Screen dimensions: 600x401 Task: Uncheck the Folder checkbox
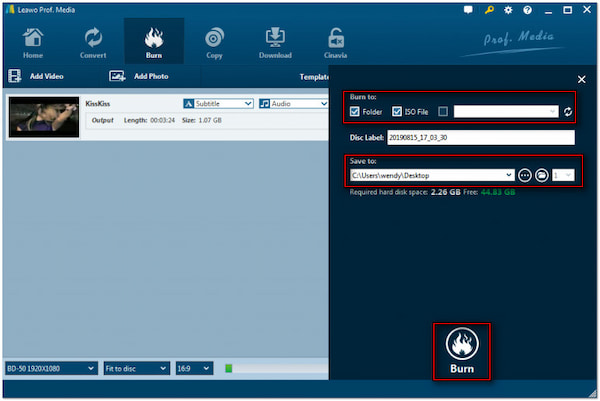point(355,111)
